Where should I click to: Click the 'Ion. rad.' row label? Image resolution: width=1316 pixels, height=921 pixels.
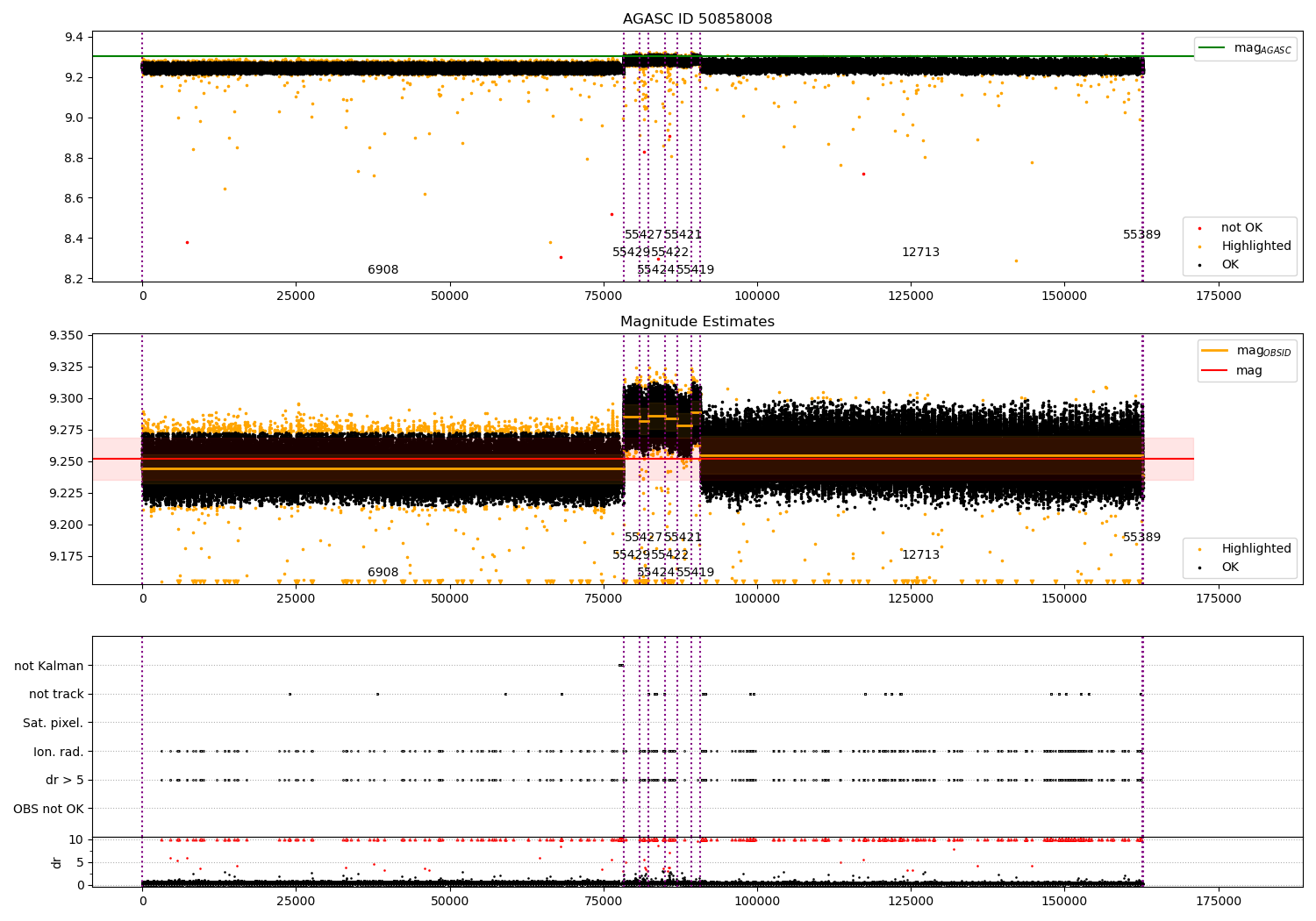tap(59, 753)
